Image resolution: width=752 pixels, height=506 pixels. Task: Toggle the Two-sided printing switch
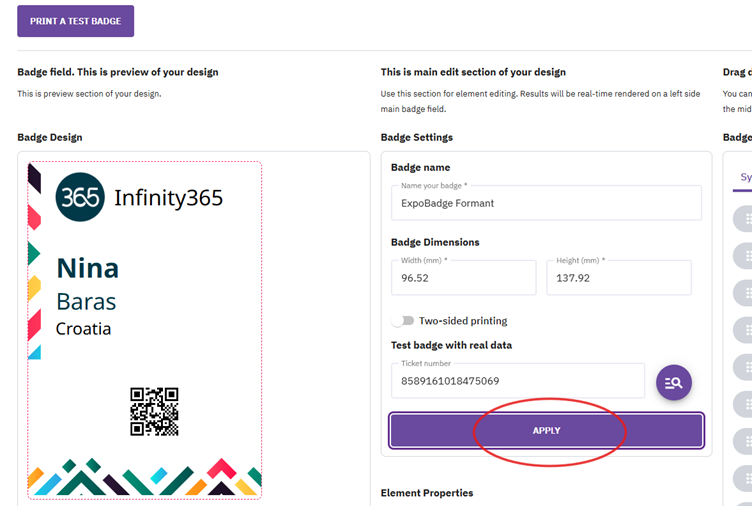pyautogui.click(x=403, y=321)
